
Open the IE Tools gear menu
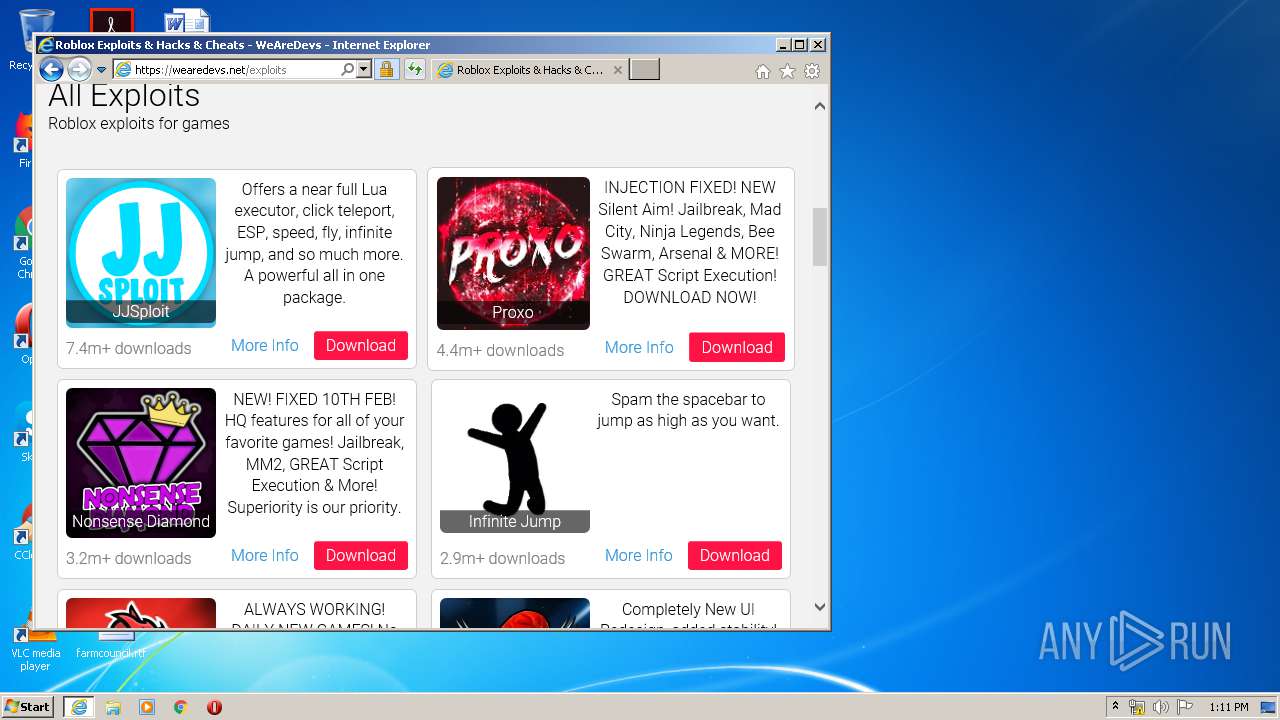pyautogui.click(x=812, y=71)
